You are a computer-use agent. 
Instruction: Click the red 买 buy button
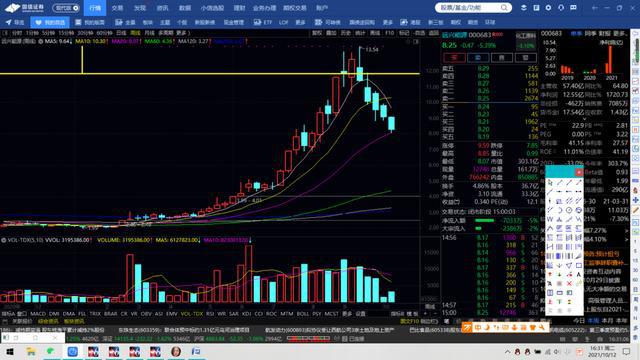tap(454, 58)
